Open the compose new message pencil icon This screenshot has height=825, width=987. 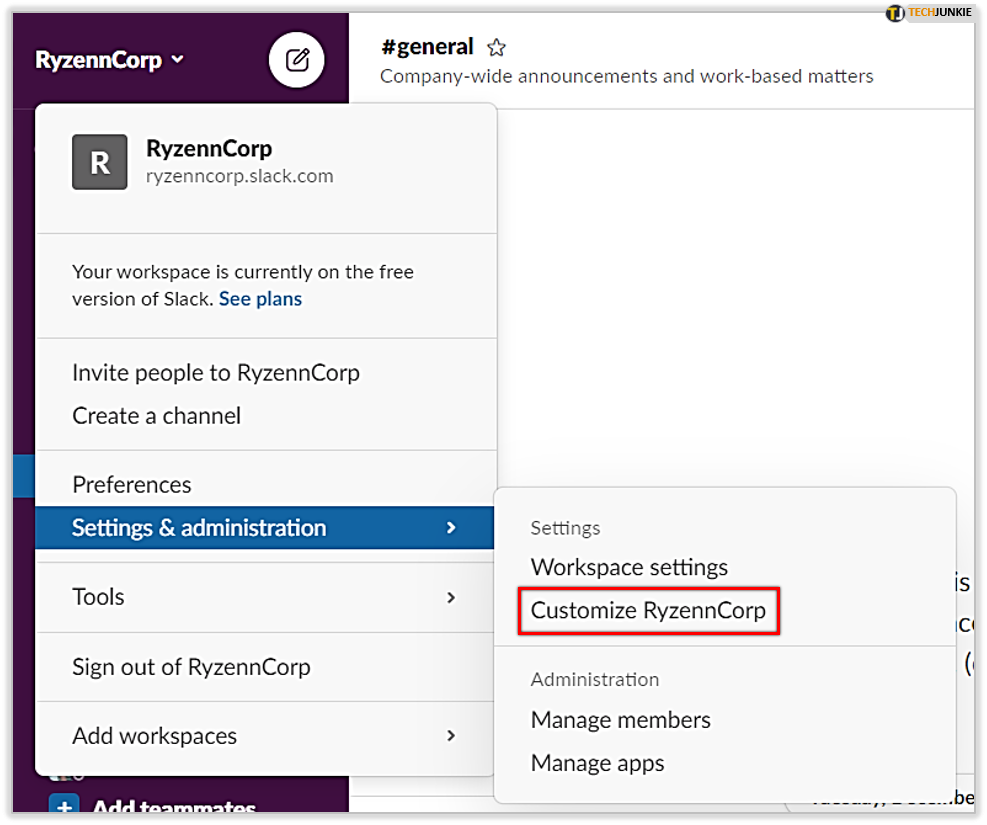(296, 59)
